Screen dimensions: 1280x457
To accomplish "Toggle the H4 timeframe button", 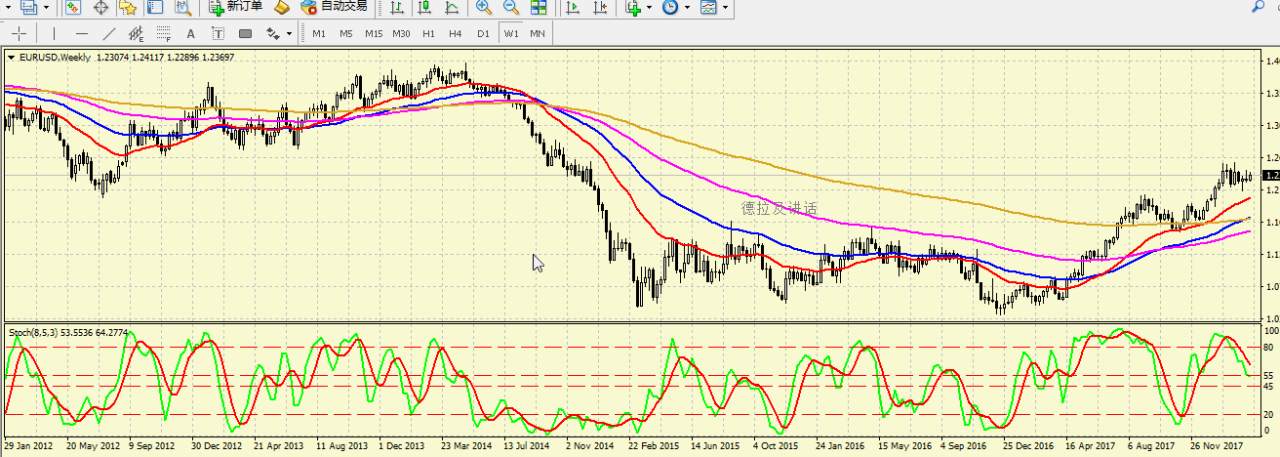I will pyautogui.click(x=456, y=33).
